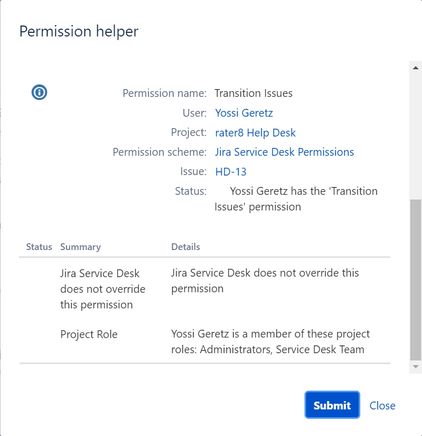Select the project roles membership details text
Screen dimensions: 422x436
(270, 342)
